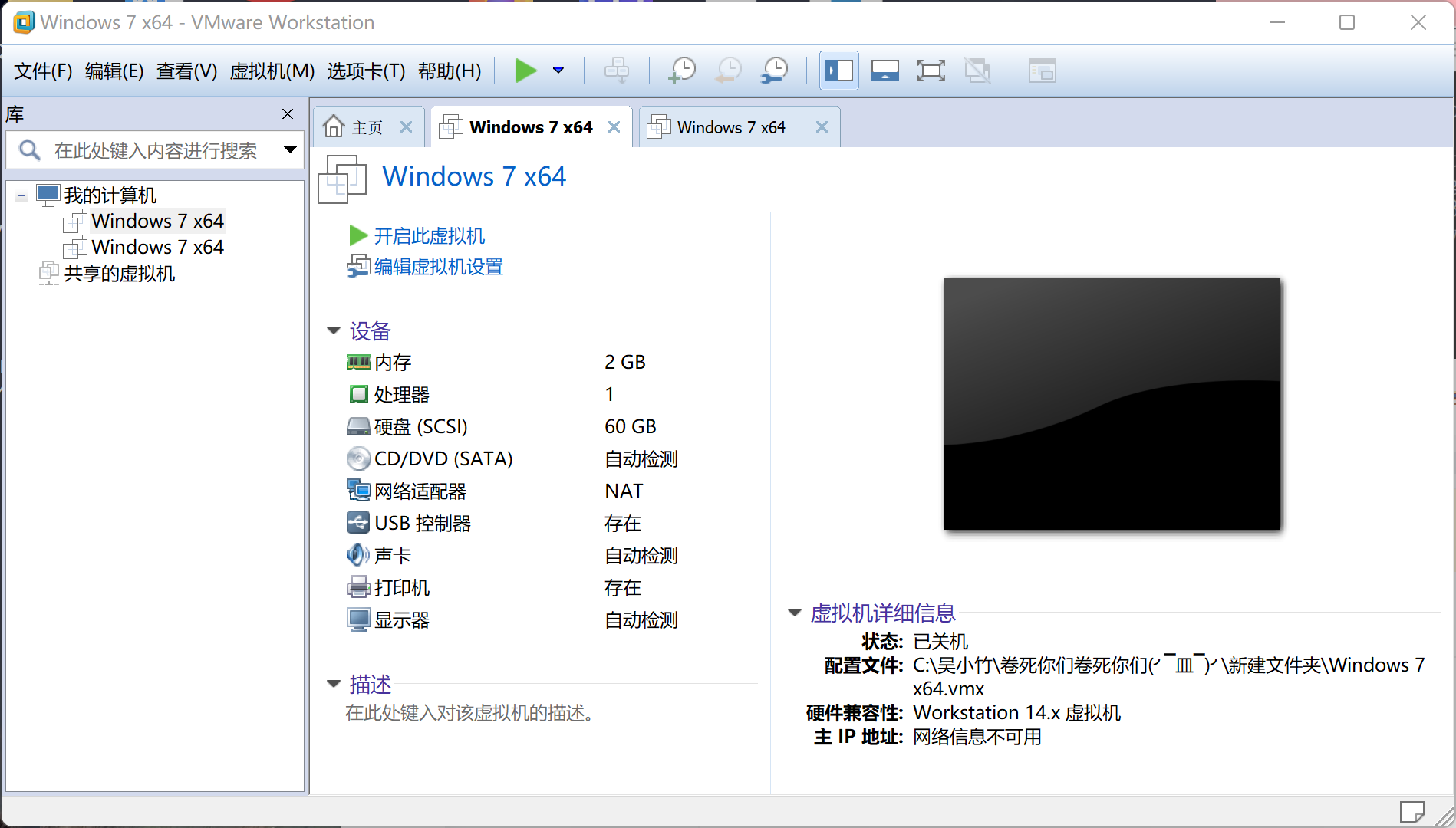Open the 查看(V) menu
The width and height of the screenshot is (1456, 828).
click(x=186, y=71)
